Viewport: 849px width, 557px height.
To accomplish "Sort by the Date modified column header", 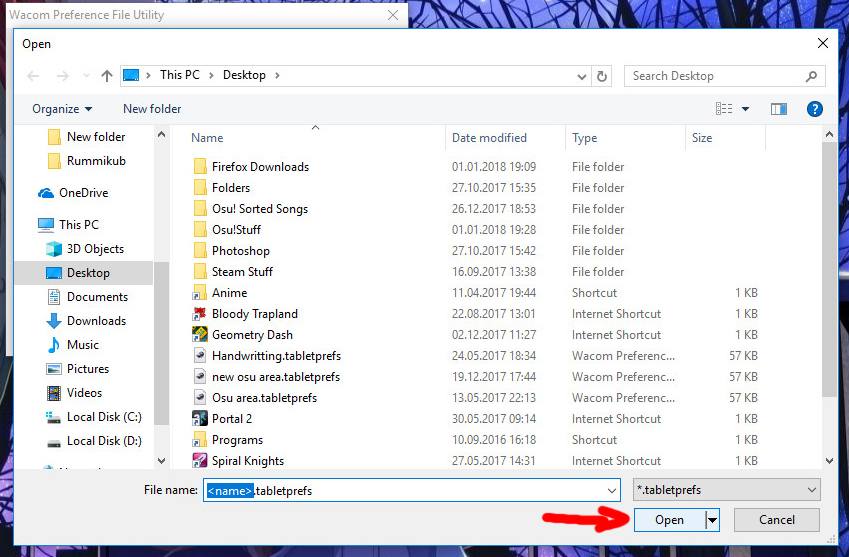I will pyautogui.click(x=489, y=138).
